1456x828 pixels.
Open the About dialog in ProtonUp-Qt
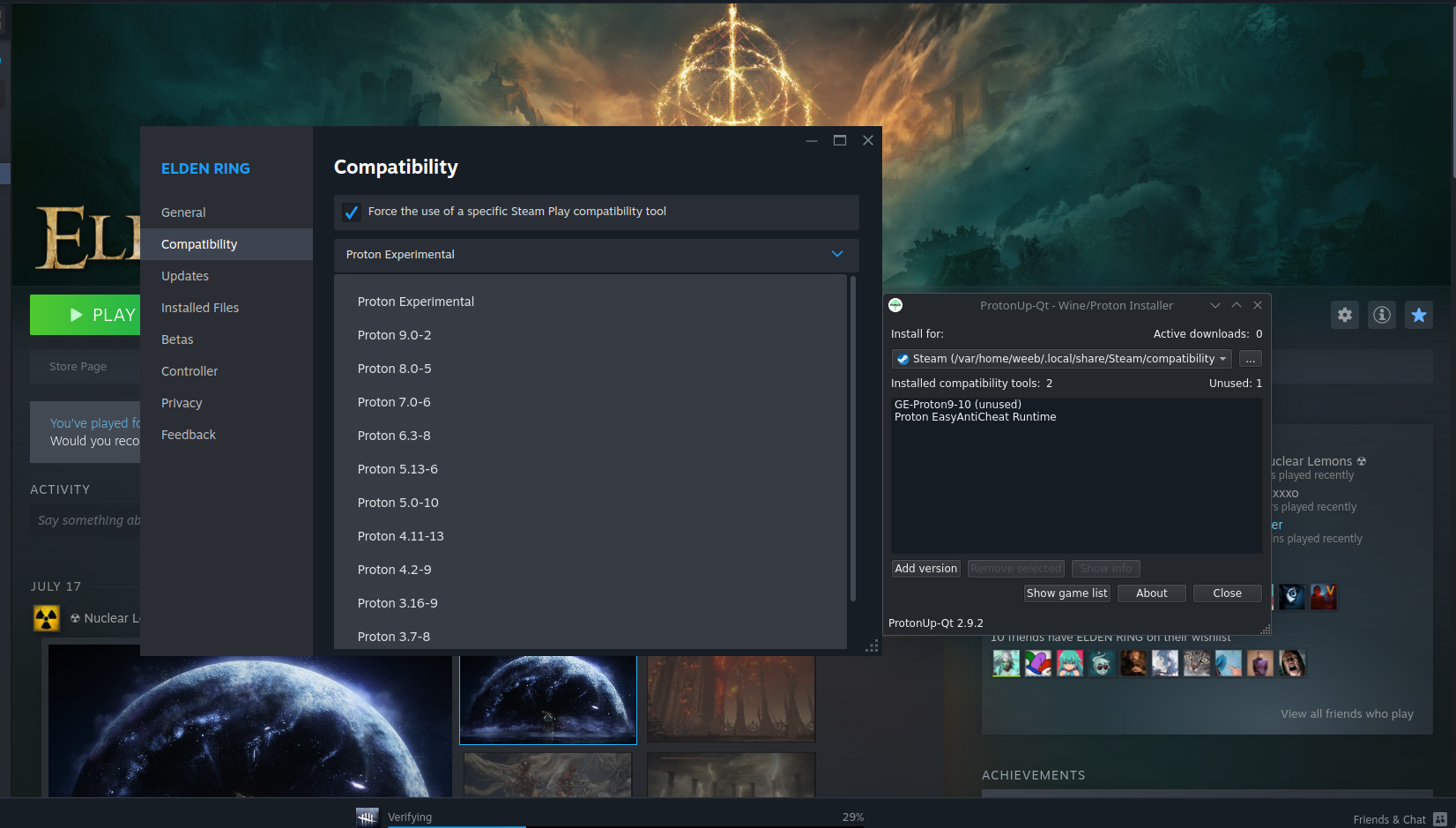[x=1151, y=593]
